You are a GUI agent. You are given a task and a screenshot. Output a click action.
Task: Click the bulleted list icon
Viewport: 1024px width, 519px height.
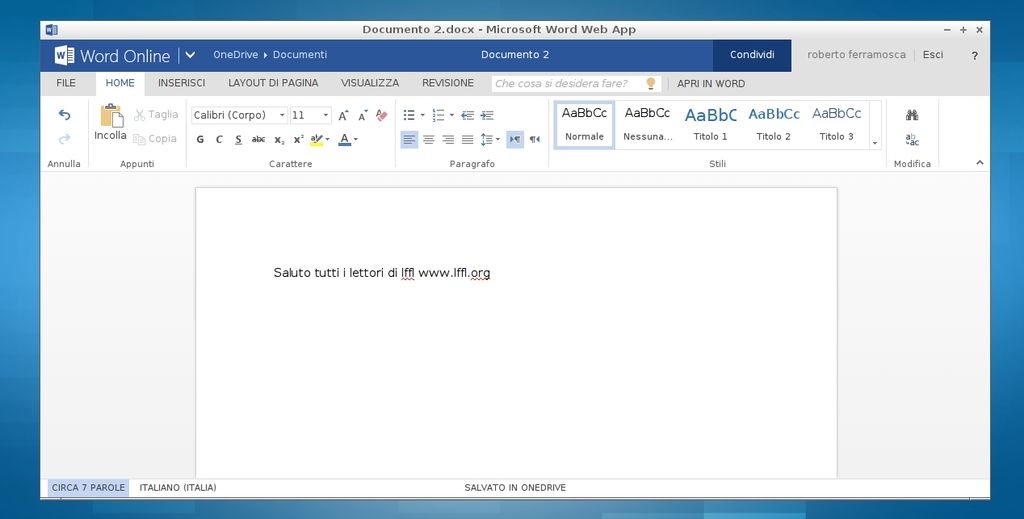pos(409,115)
